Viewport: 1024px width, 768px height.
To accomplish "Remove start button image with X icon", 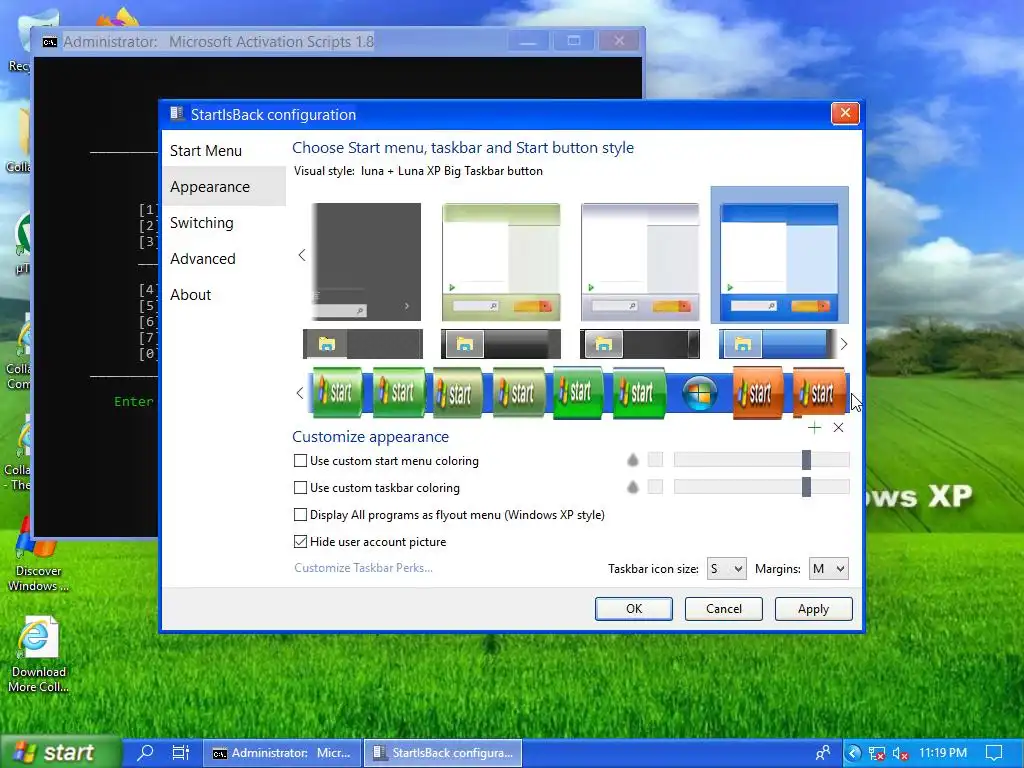I will (839, 428).
